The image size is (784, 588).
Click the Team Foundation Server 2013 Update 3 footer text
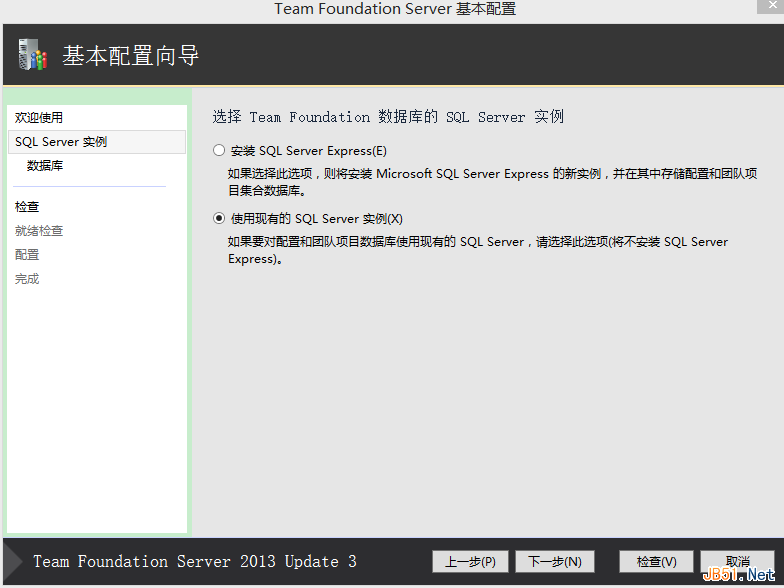[195, 562]
